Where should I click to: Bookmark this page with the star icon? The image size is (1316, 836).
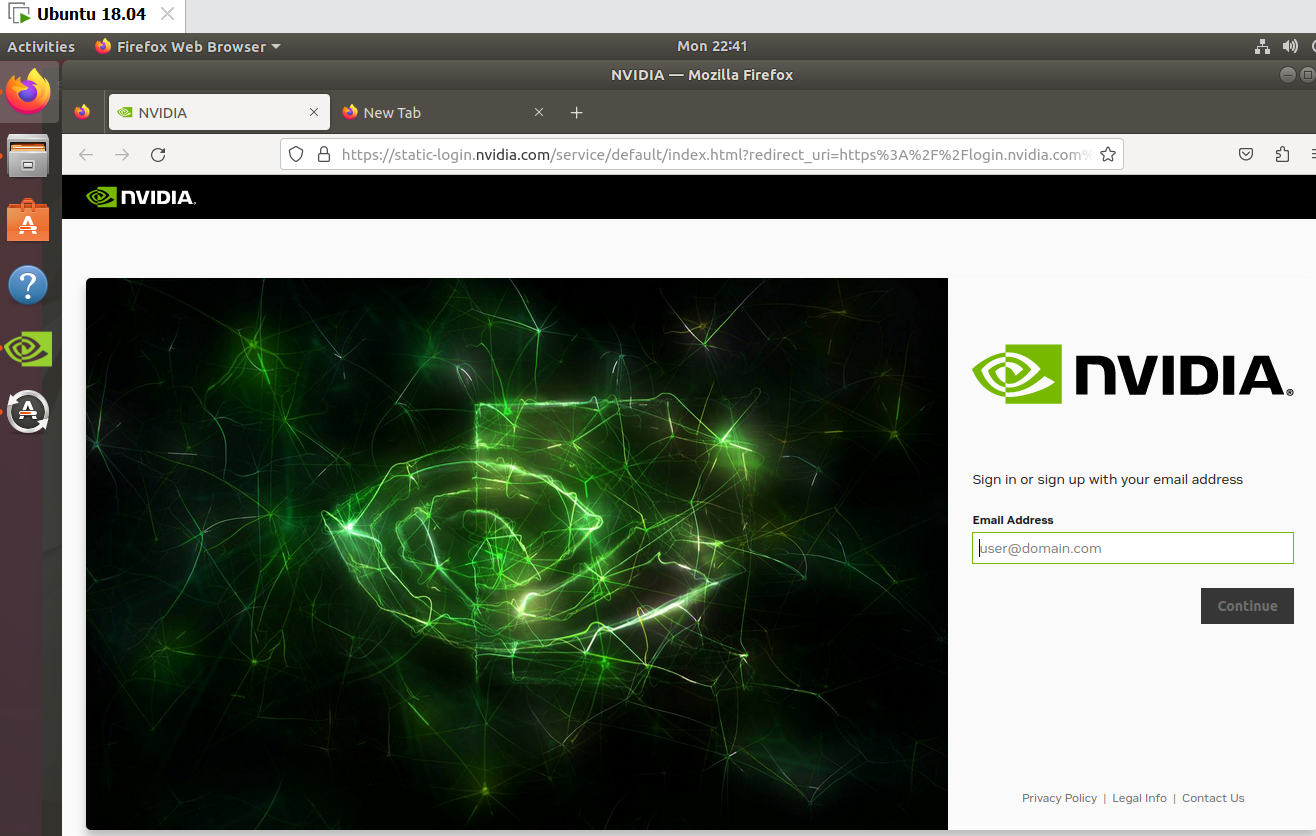pos(1107,154)
